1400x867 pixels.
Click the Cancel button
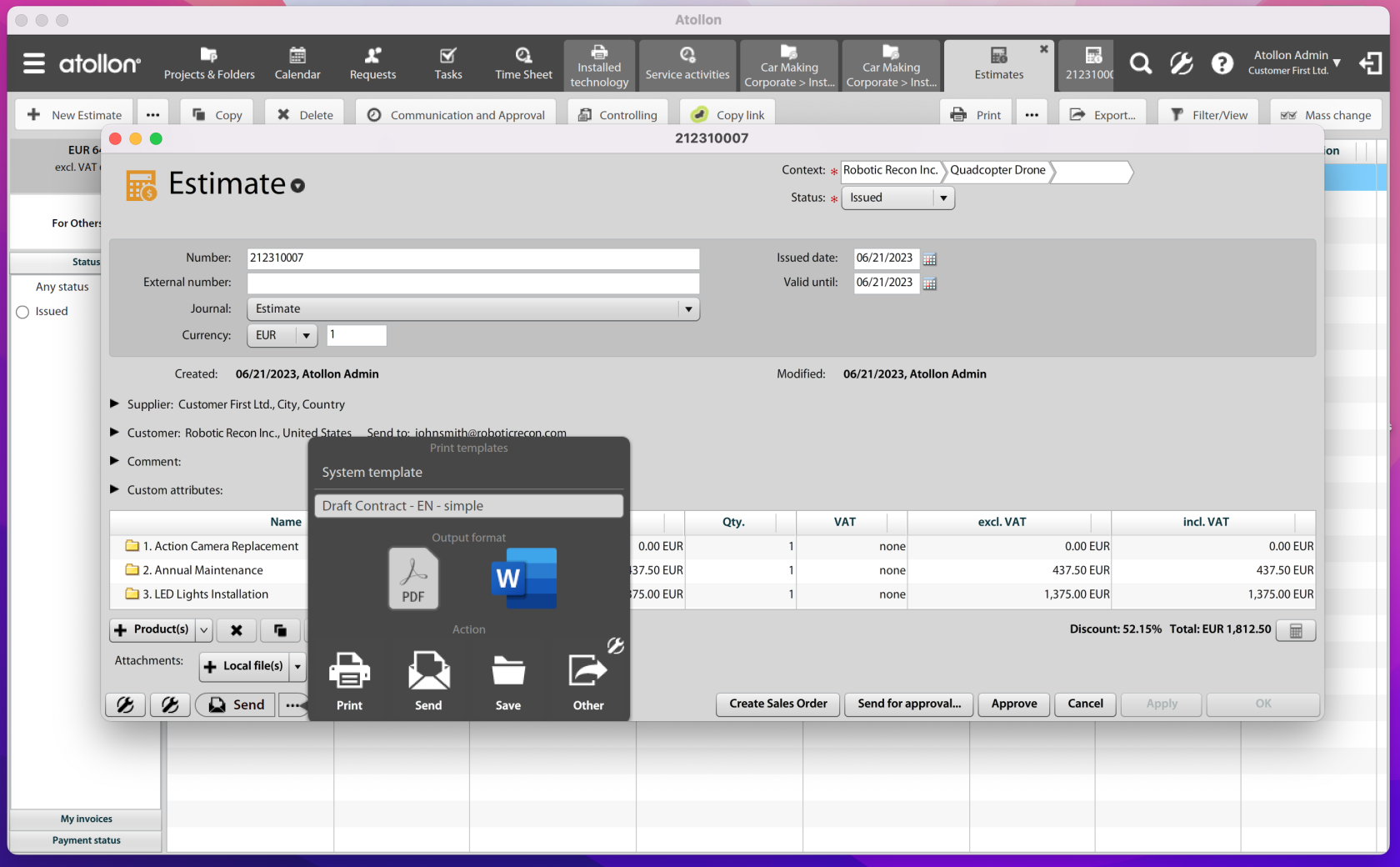coord(1085,704)
